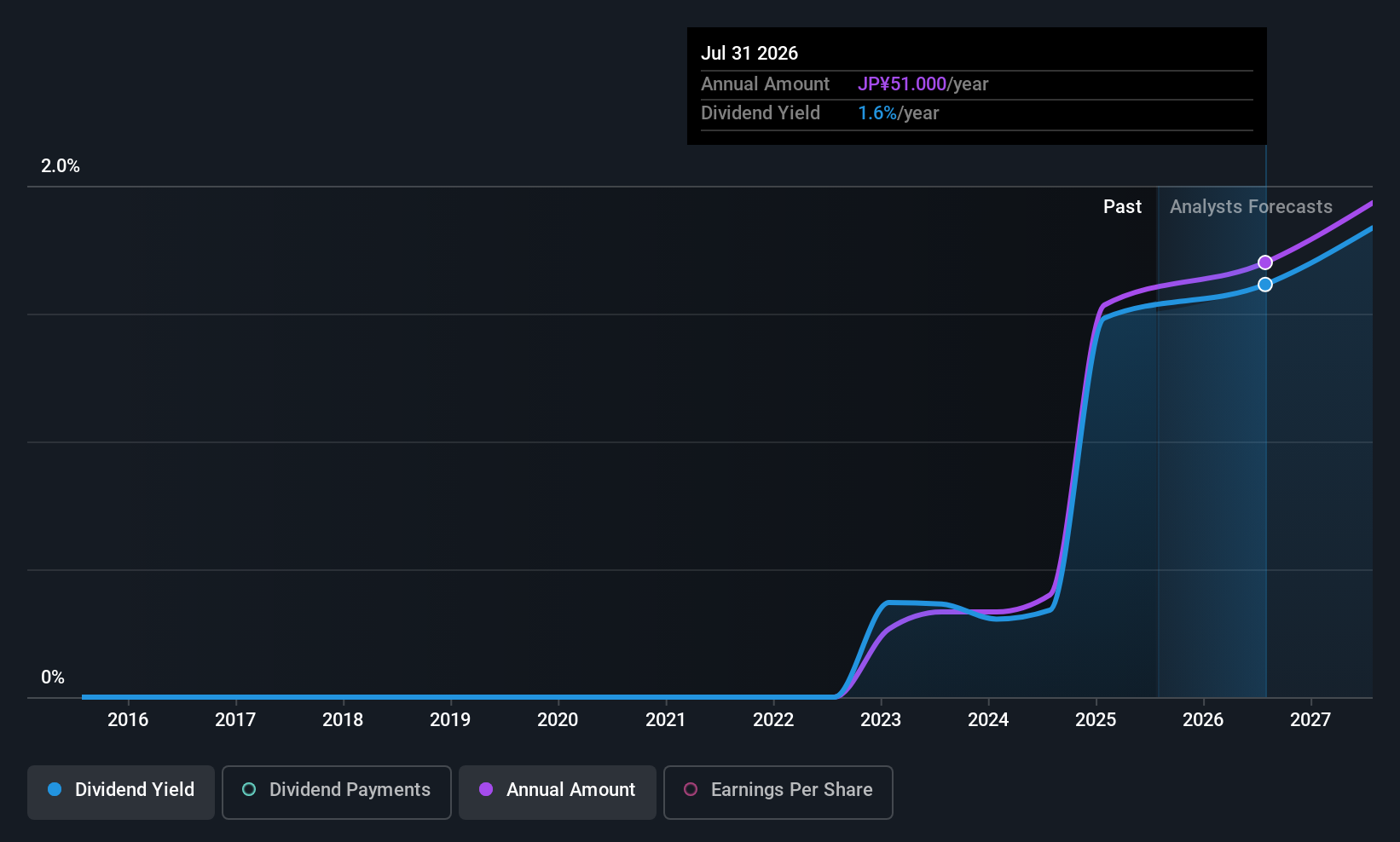Click the 2019 x-axis label

coord(450,720)
